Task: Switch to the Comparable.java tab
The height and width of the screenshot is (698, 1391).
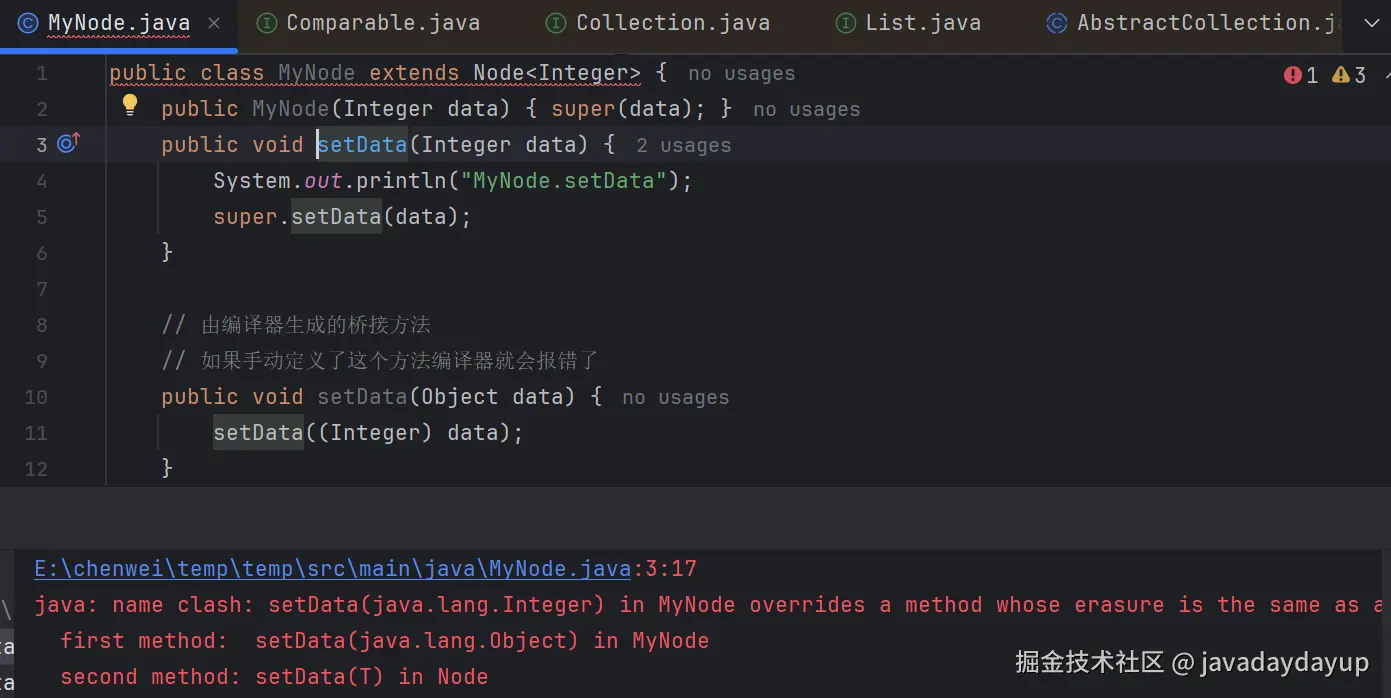Action: click(x=383, y=23)
